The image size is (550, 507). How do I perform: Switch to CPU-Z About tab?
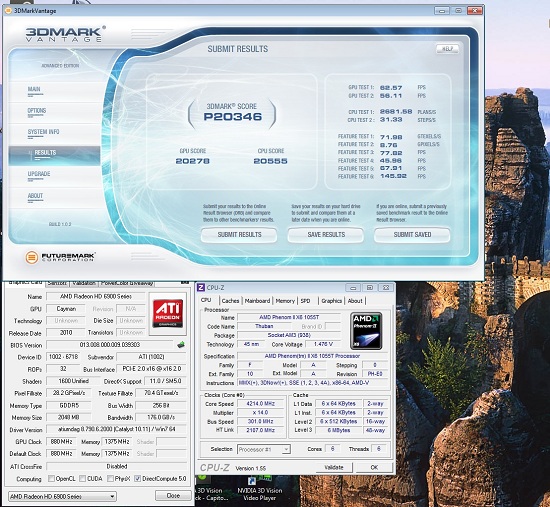click(x=355, y=301)
